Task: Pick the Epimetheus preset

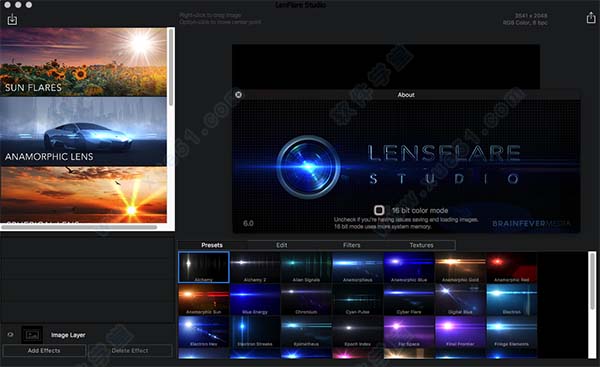Action: click(x=307, y=331)
